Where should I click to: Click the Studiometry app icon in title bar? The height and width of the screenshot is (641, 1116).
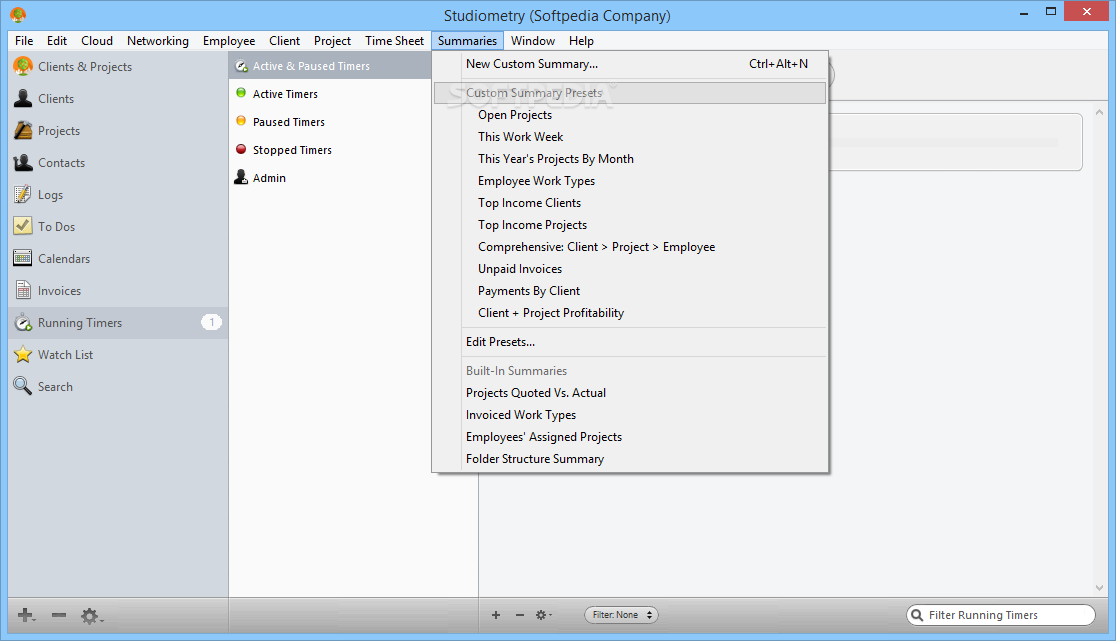pyautogui.click(x=19, y=14)
